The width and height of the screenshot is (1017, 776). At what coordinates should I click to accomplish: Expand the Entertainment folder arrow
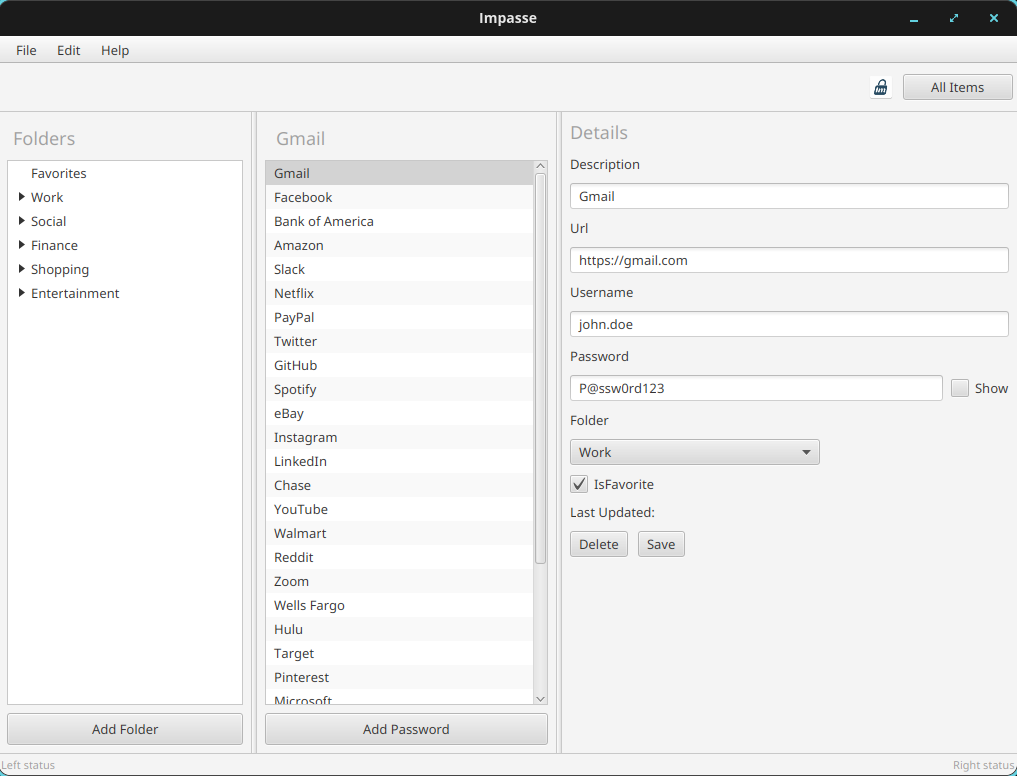click(x=21, y=293)
